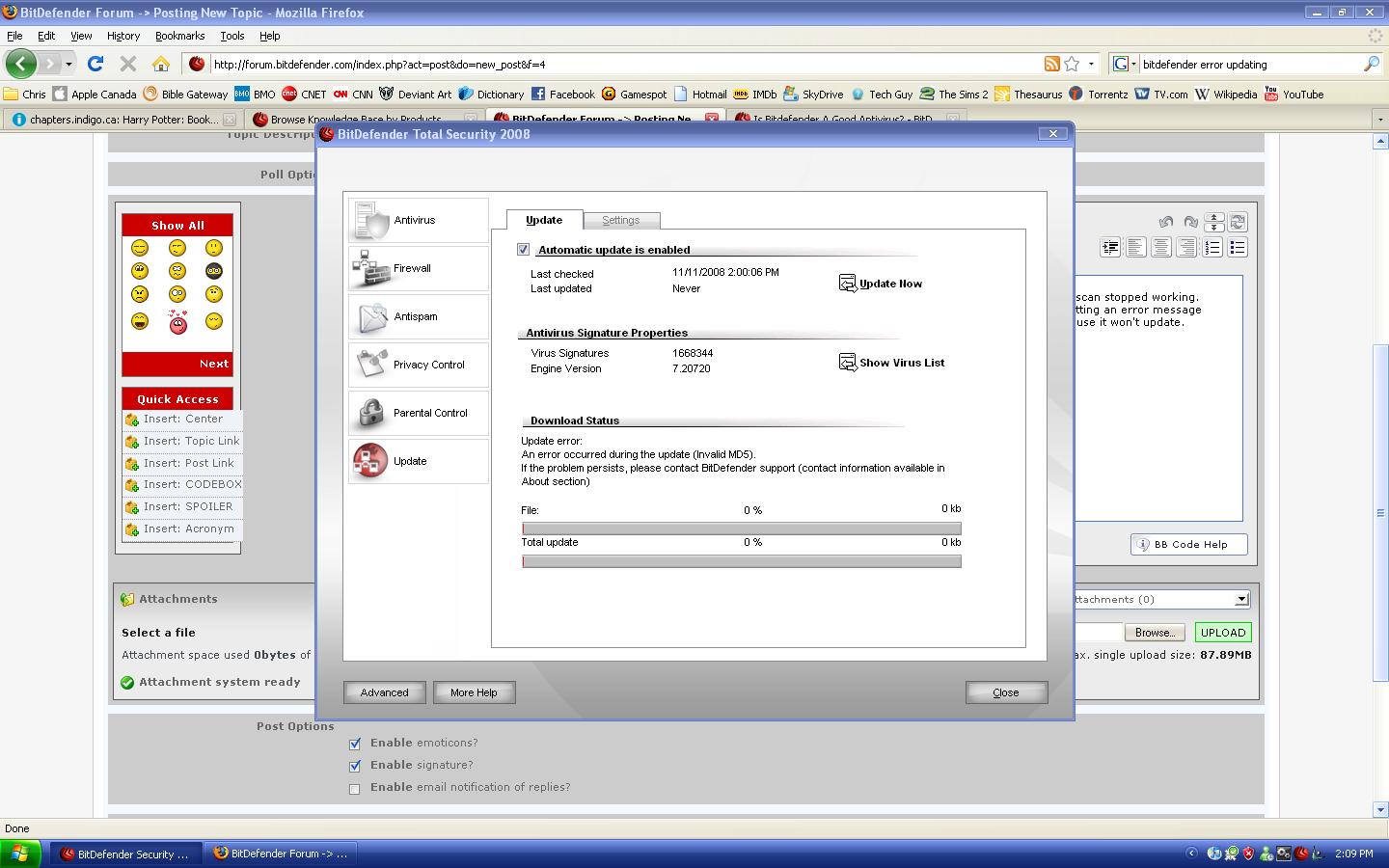Click the Wikipedia bookmark in bookmarks toolbar
Image resolution: width=1389 pixels, height=868 pixels.
coord(1226,95)
